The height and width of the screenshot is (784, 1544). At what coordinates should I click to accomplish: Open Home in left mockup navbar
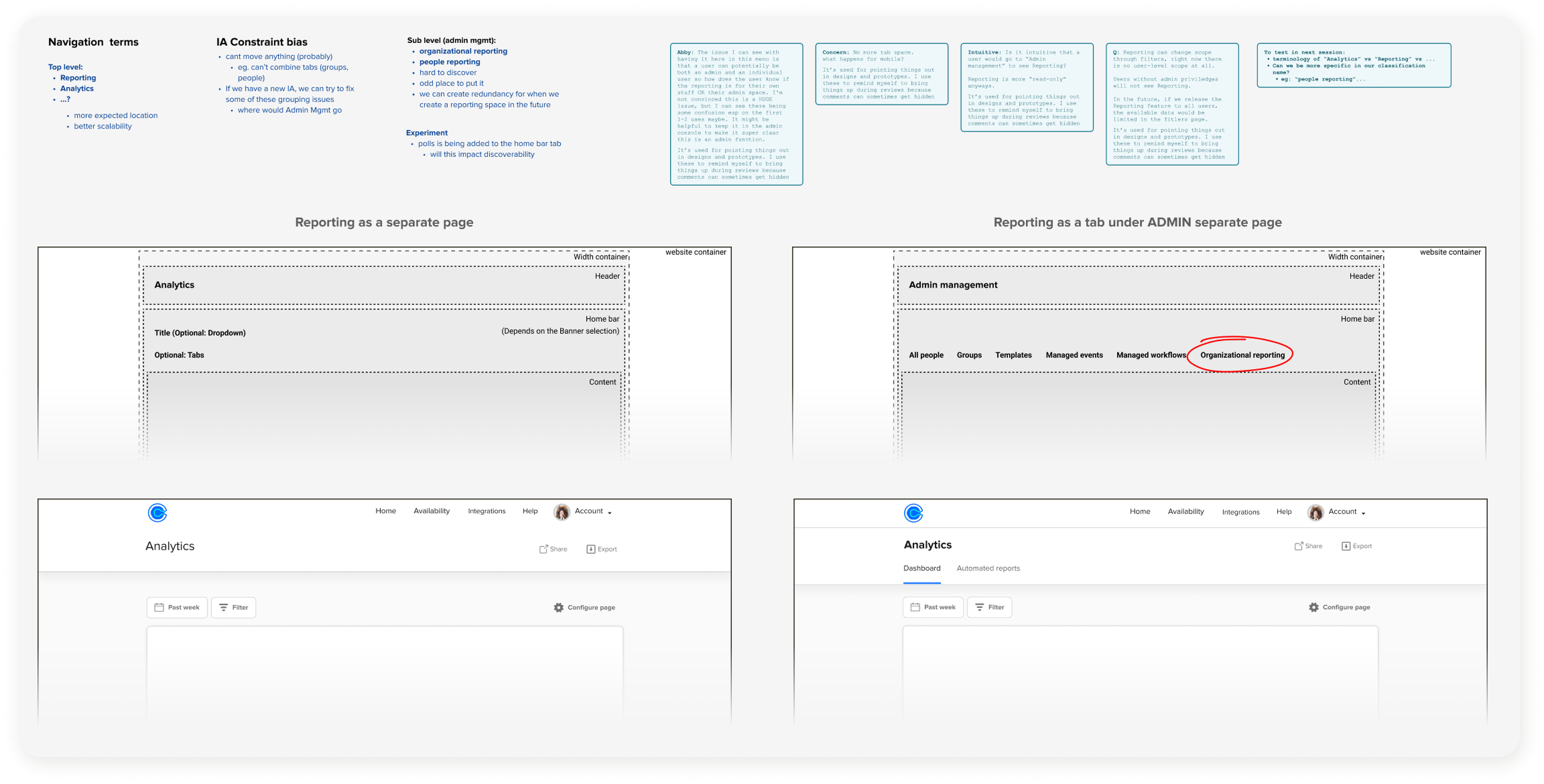[386, 511]
